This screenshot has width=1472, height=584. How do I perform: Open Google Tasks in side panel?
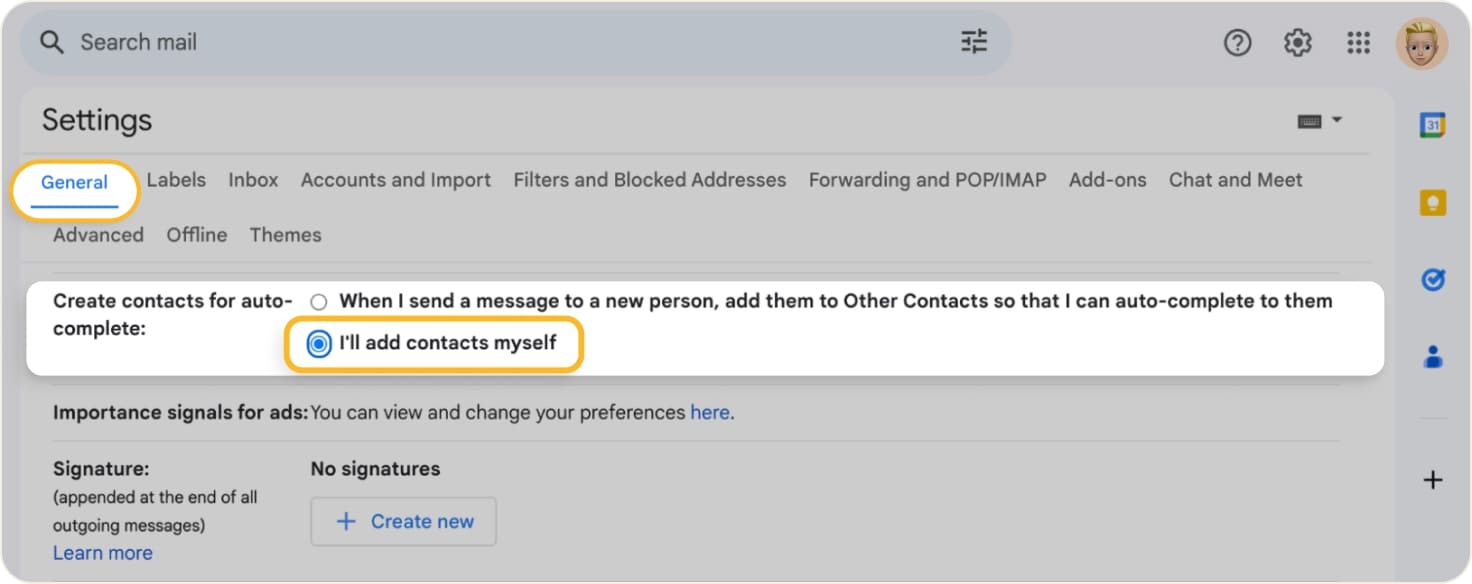[1433, 280]
